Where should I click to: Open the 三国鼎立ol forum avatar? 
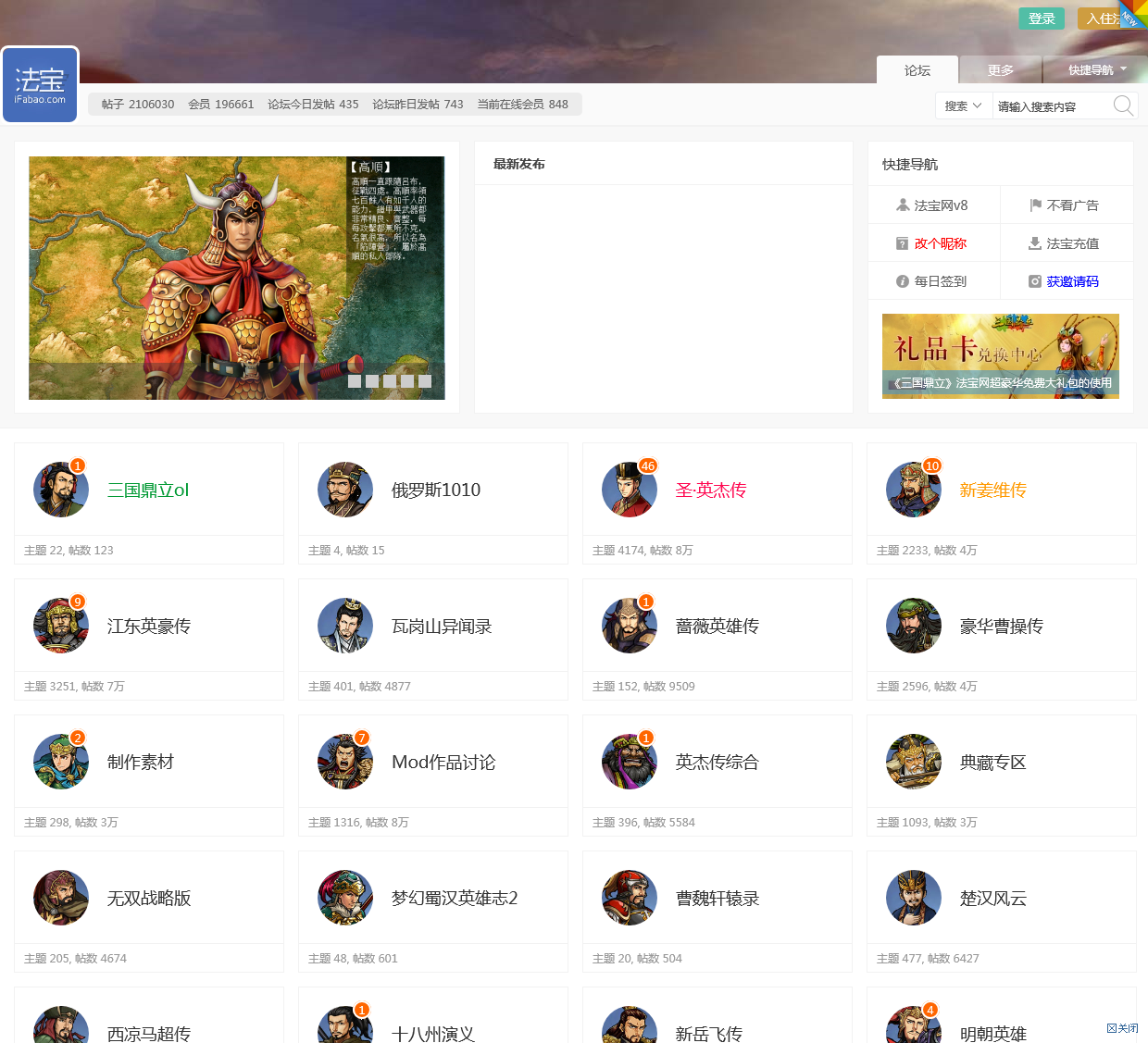point(61,490)
